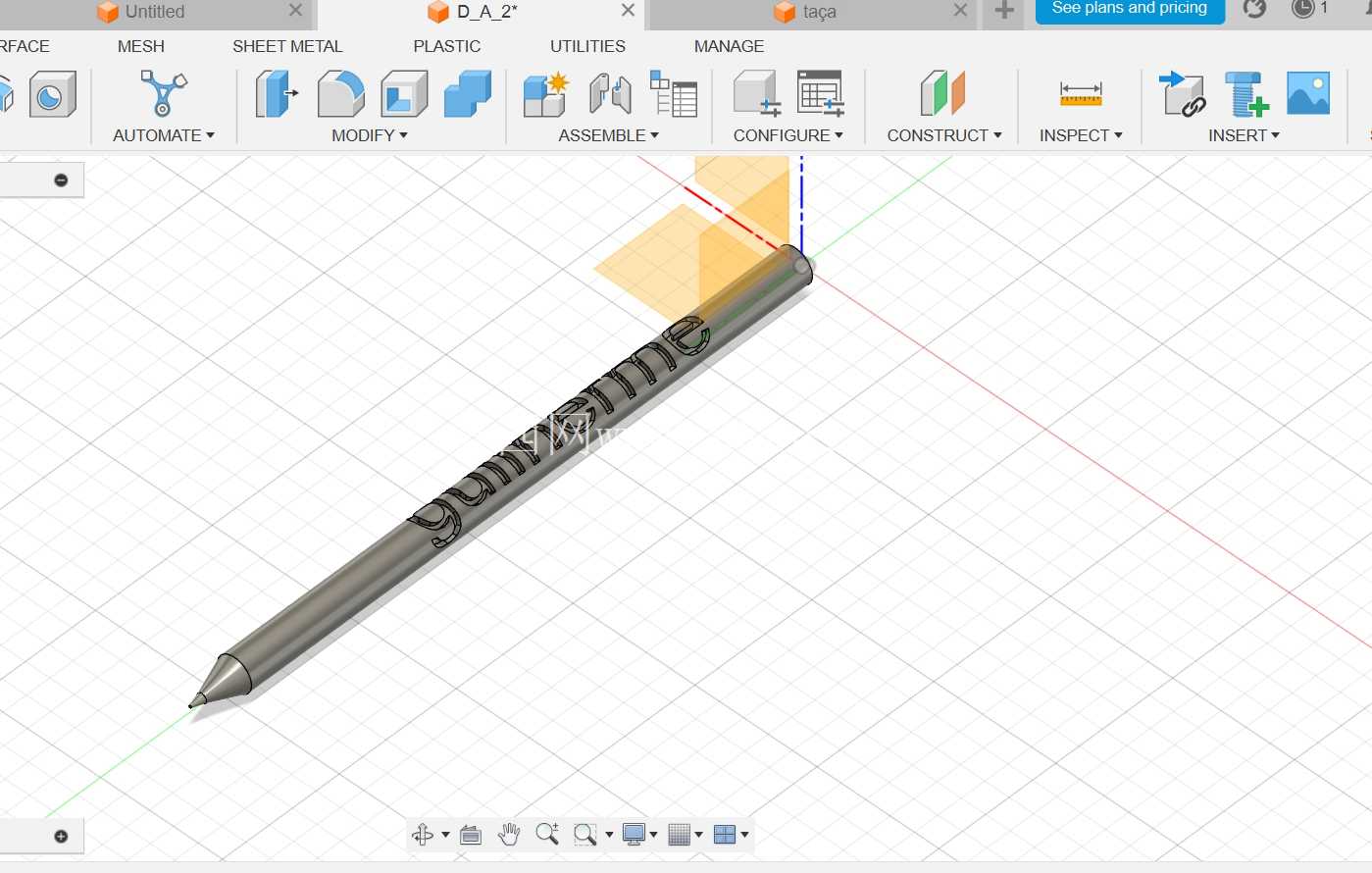Open a new design tab with plus
The image size is (1372, 873).
[x=1003, y=11]
